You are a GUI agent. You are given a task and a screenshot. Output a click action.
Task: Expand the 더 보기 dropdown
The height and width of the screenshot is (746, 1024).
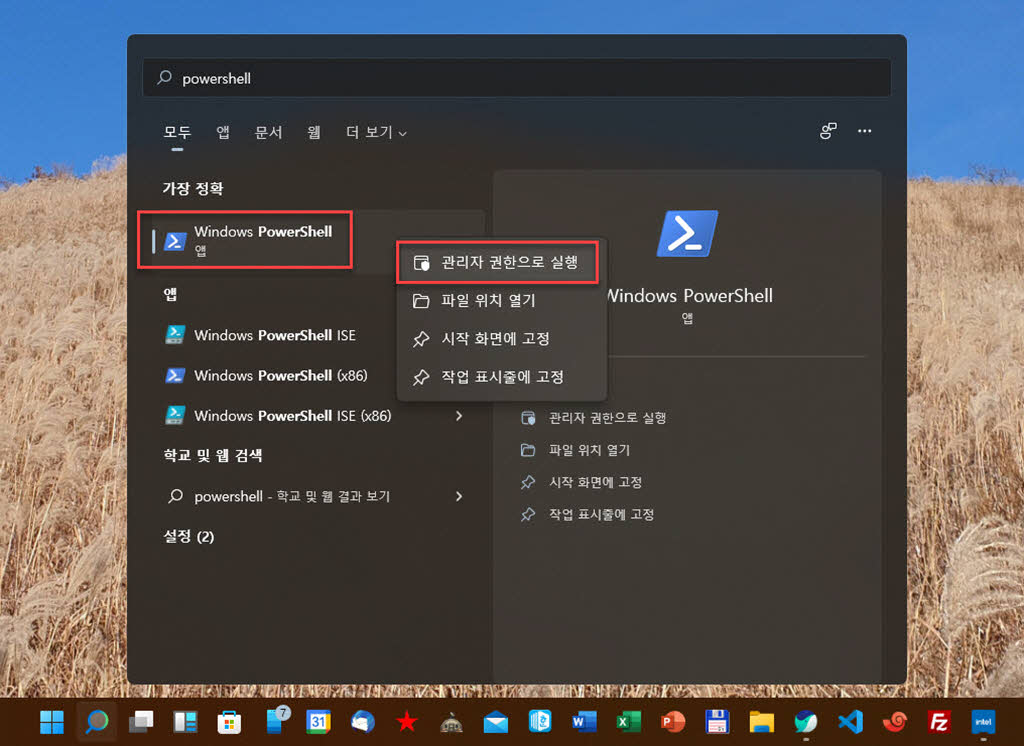click(376, 133)
